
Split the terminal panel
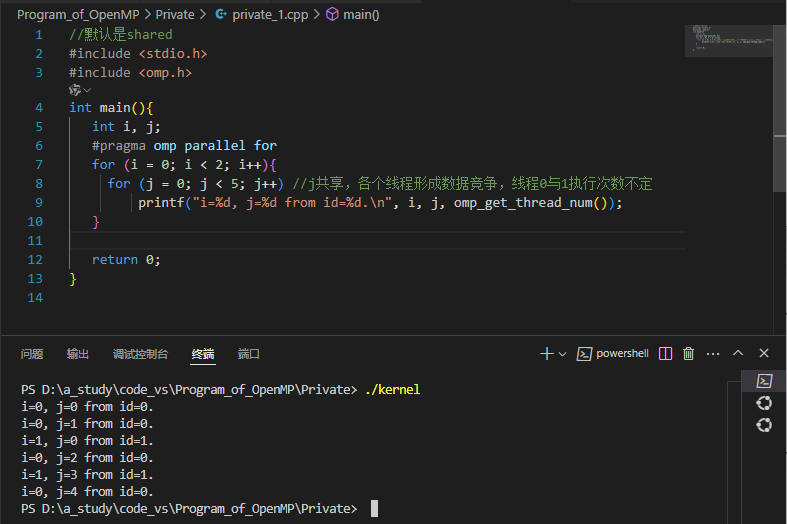coord(665,354)
